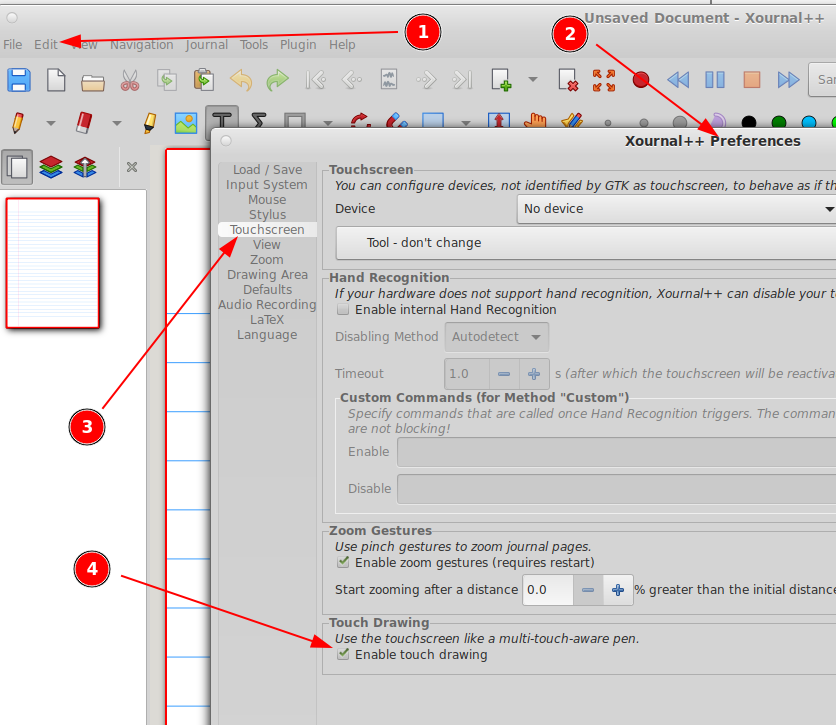
Task: Expand the eraser options dropdown arrow
Action: pyautogui.click(x=117, y=123)
